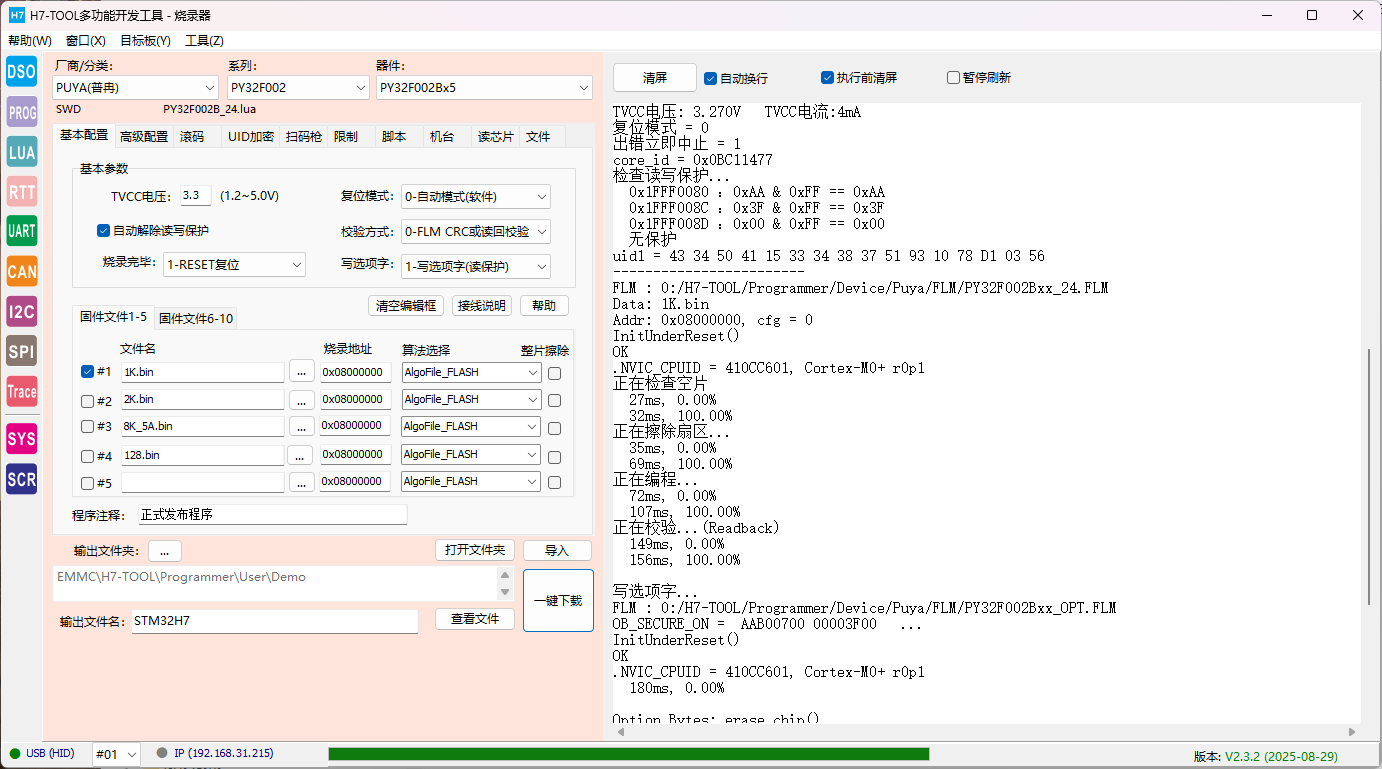Open the #01 device number dropdown
This screenshot has height=769, width=1382.
tap(116, 754)
